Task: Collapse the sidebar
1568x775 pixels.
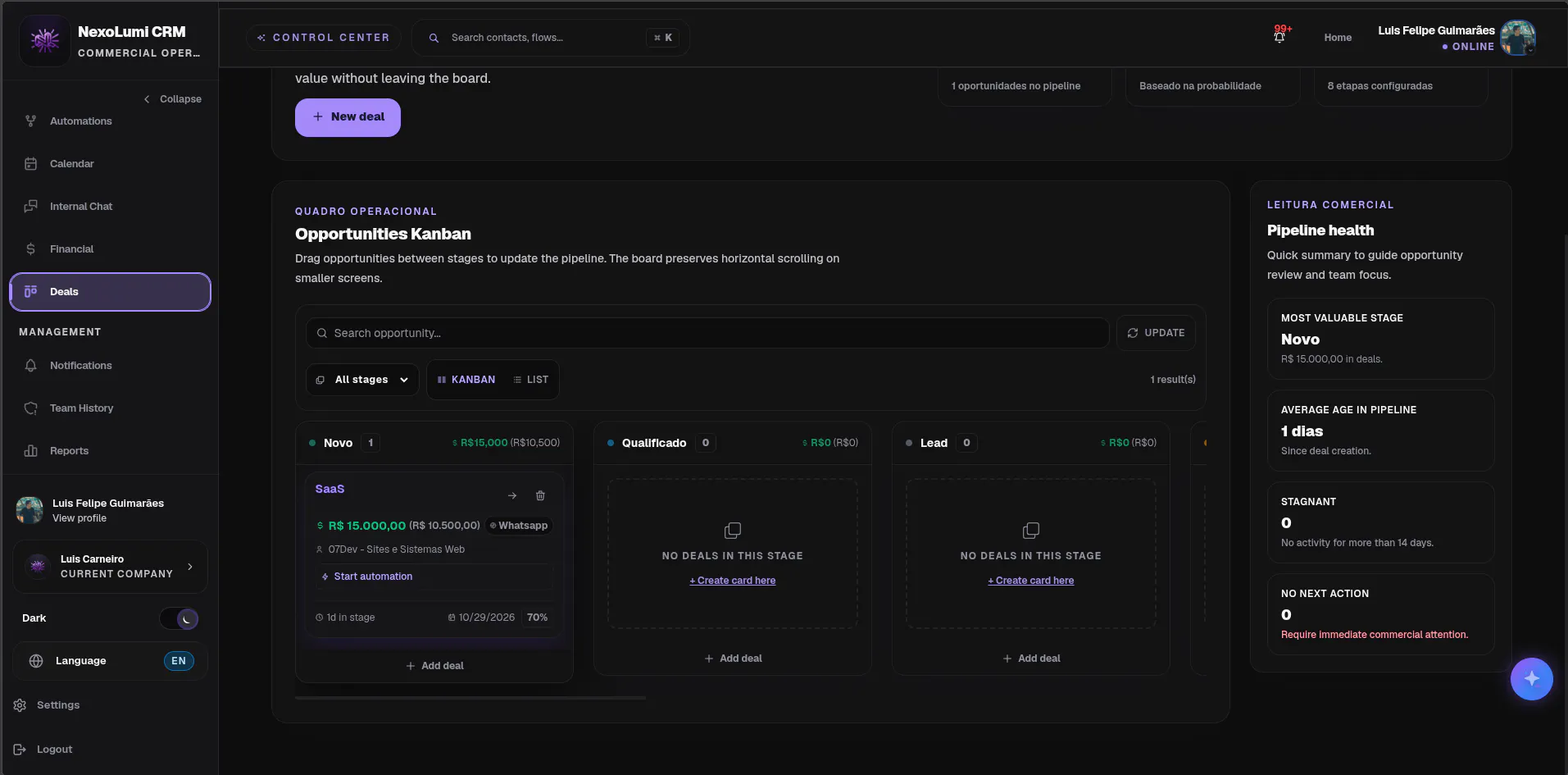Action: (173, 99)
